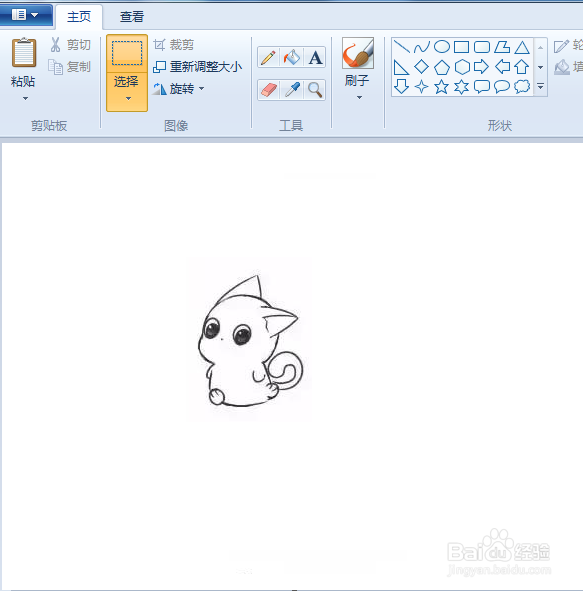This screenshot has width=583, height=591.
Task: Choose the Left arrow shape
Action: click(502, 67)
